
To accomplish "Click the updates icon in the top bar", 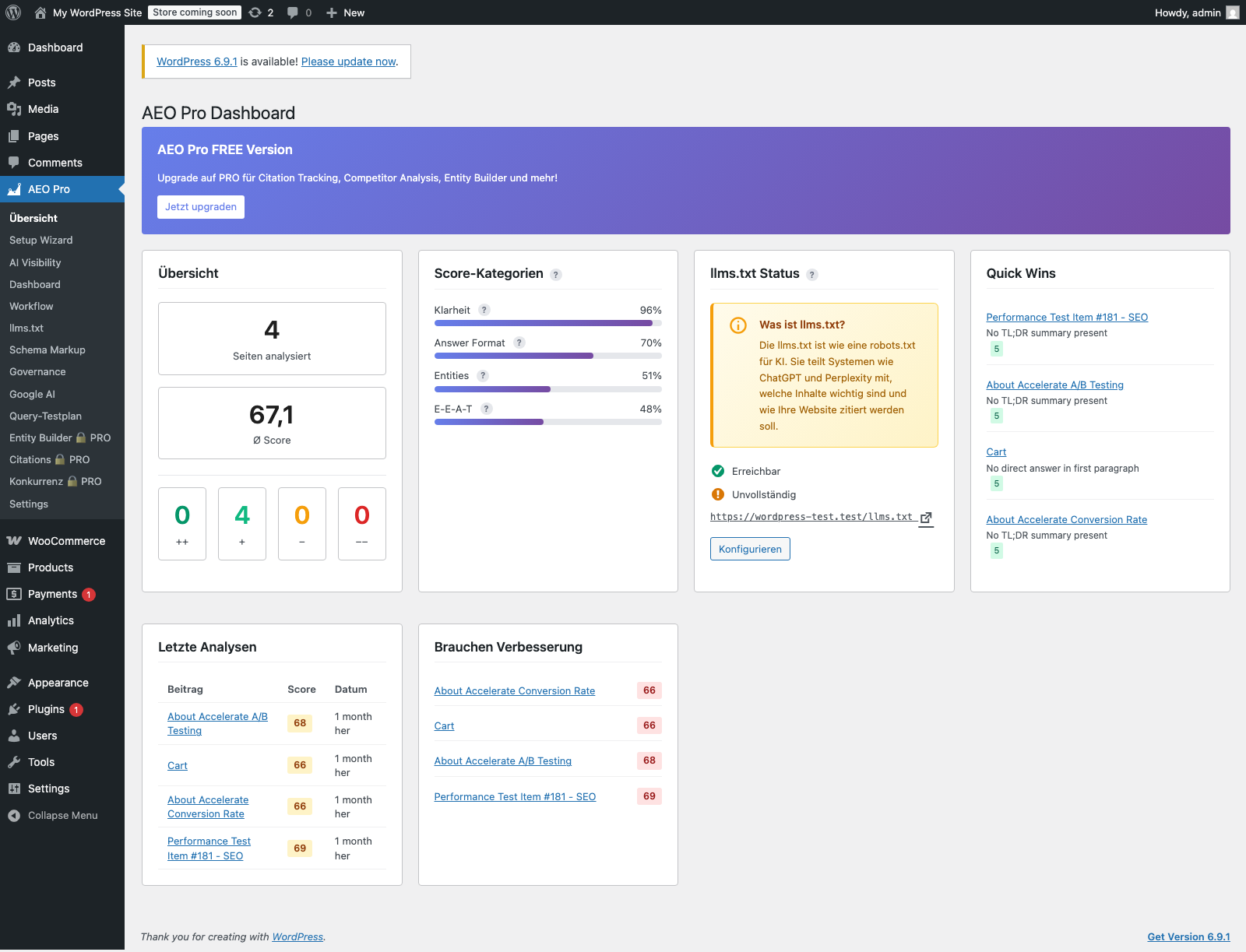I will (x=256, y=12).
